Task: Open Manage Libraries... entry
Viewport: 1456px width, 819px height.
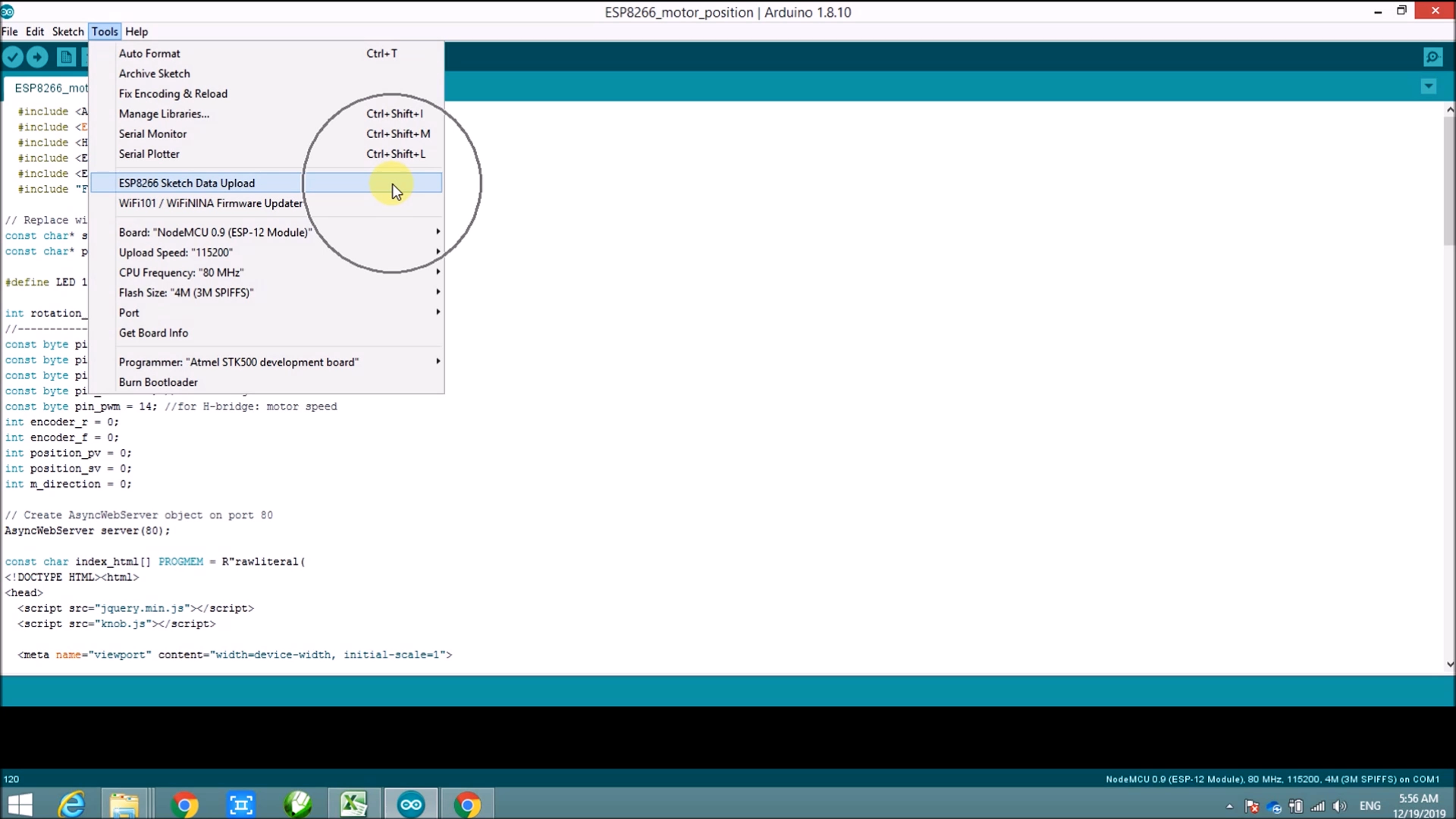Action: (x=266, y=114)
